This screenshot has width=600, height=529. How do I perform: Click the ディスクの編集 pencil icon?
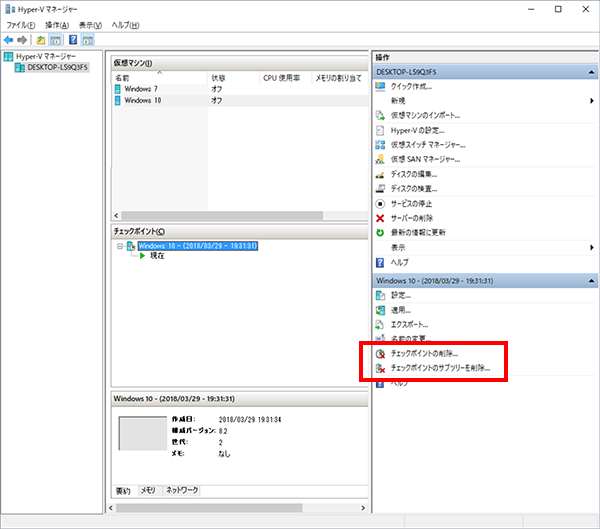pos(380,175)
